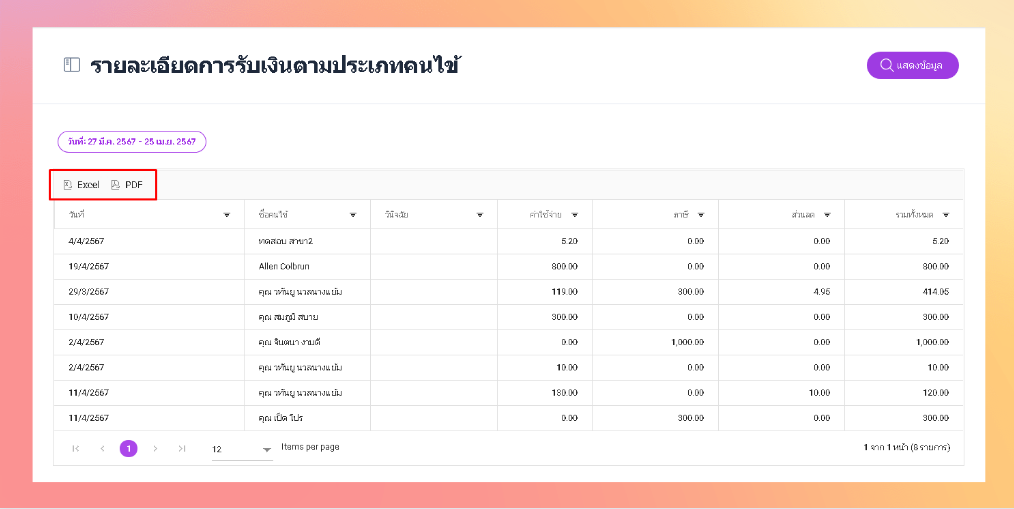Screen dimensions: 1014x509
Task: Click the purple date range chip
Action: pos(132,142)
